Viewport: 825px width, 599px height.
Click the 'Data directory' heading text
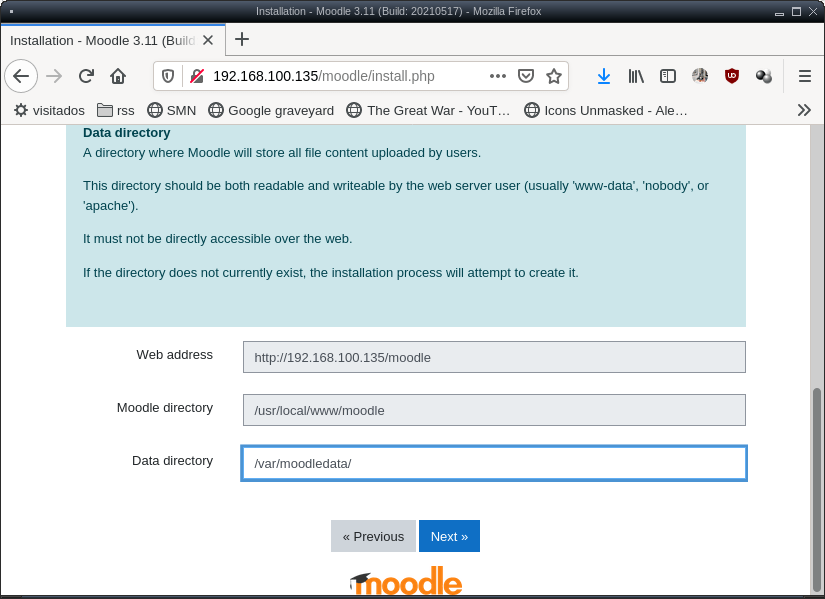127,133
